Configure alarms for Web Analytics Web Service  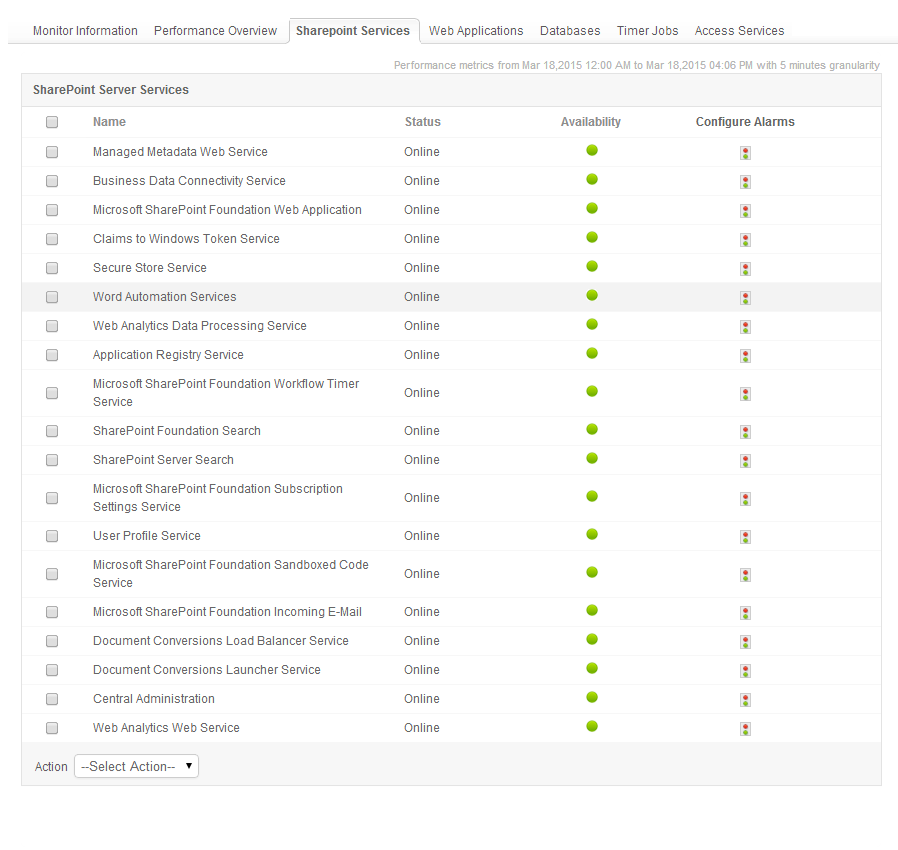pos(746,729)
